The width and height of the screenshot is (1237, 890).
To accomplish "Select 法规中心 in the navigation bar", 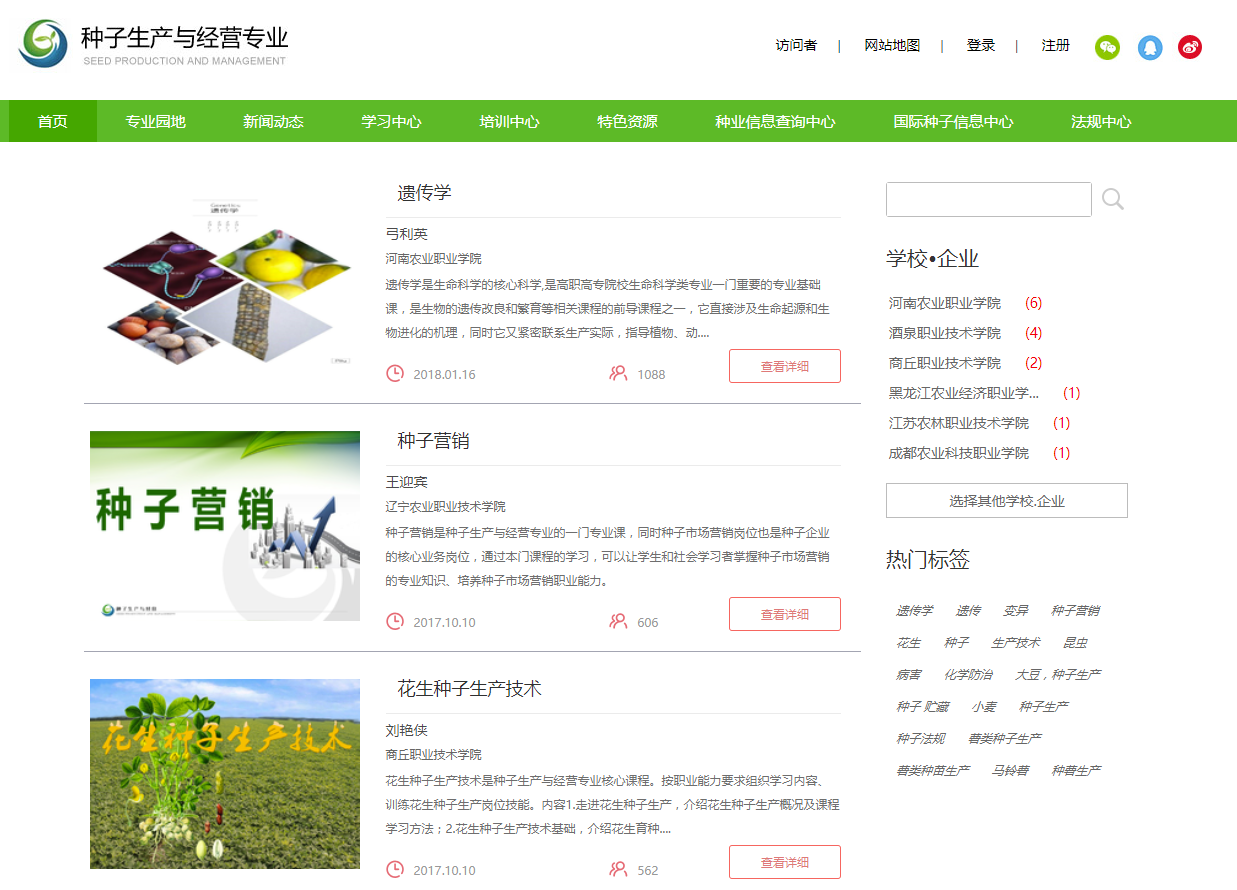I will 1101,122.
